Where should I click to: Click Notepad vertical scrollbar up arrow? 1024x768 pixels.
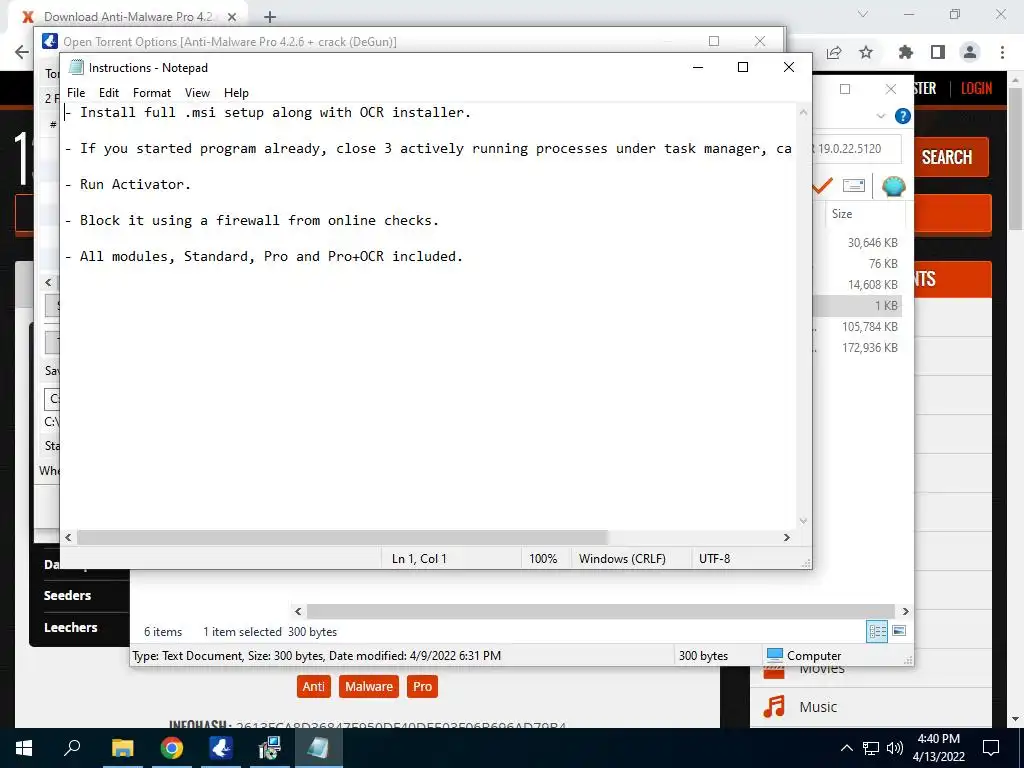803,112
